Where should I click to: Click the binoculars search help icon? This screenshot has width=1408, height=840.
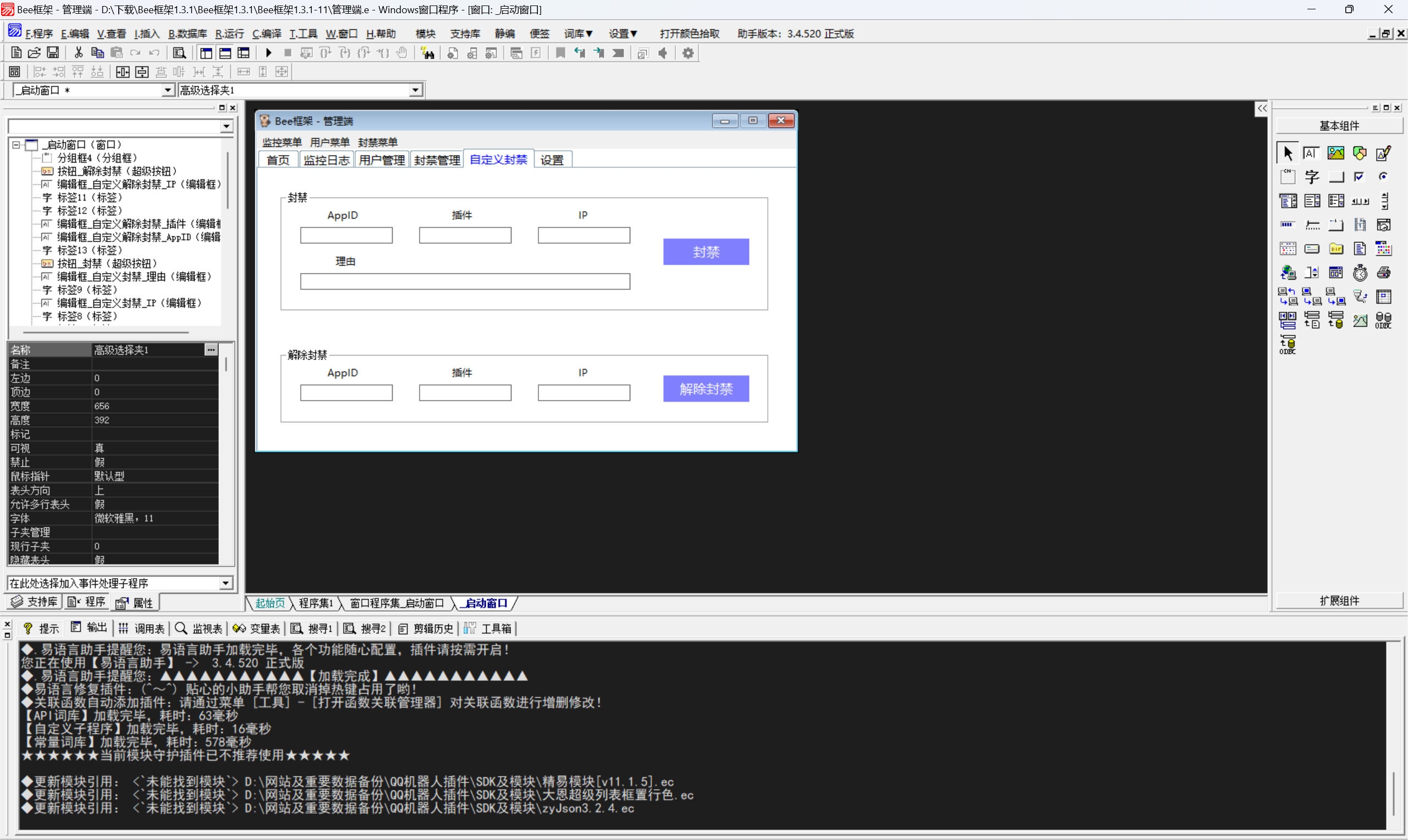pyautogui.click(x=428, y=53)
